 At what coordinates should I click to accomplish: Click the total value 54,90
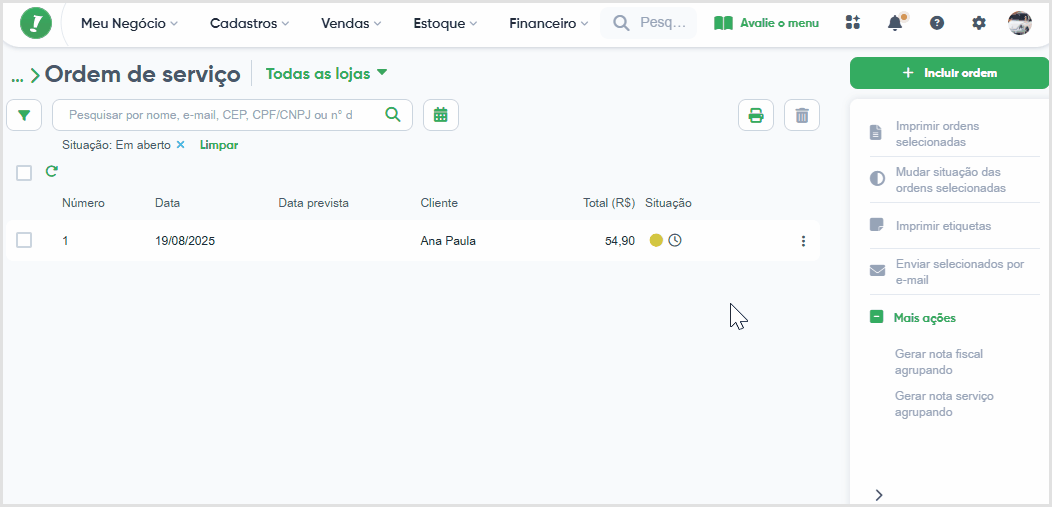click(620, 241)
